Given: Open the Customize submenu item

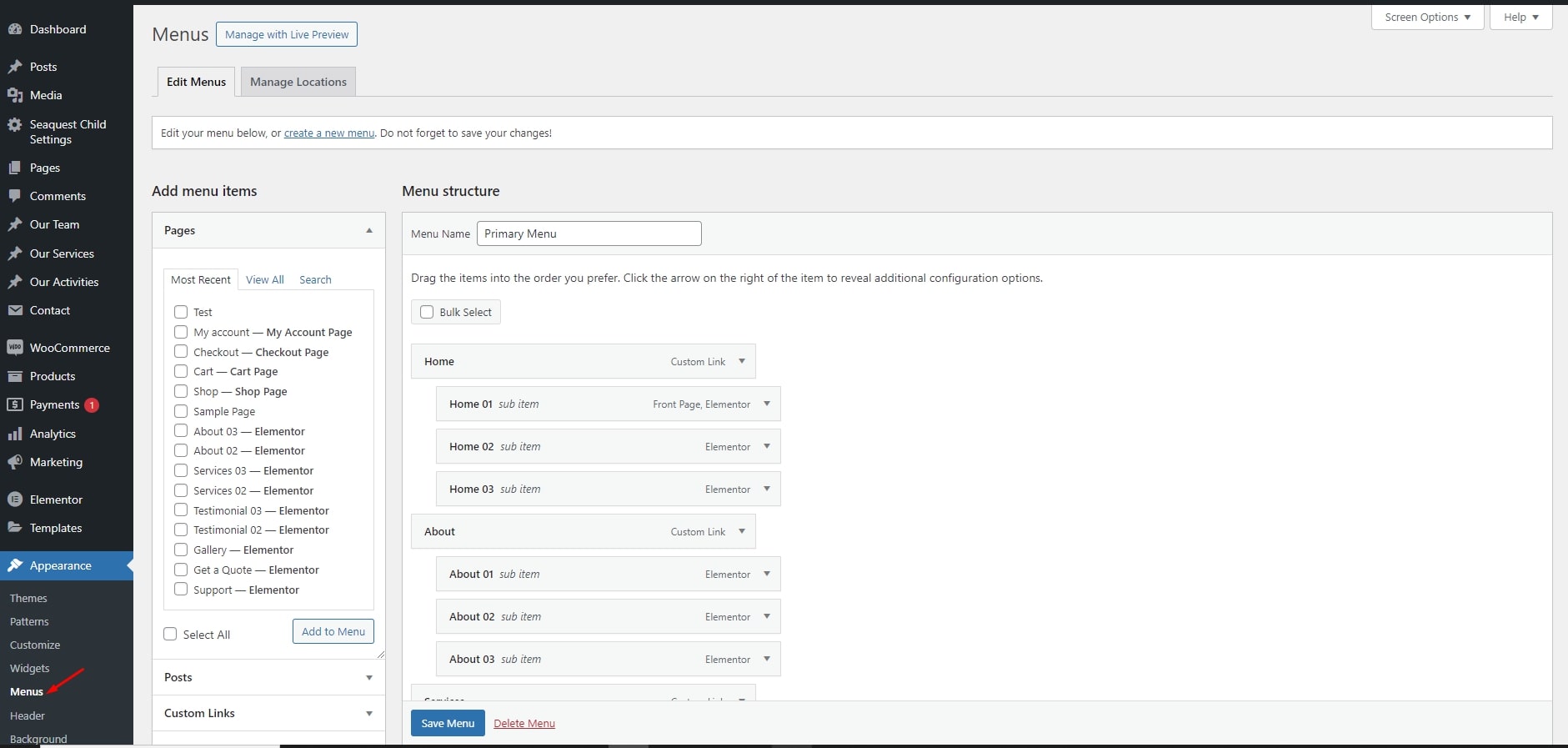Looking at the screenshot, I should [x=35, y=645].
